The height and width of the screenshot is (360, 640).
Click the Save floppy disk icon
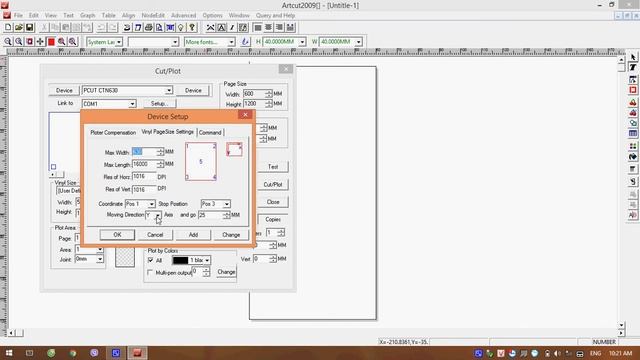pyautogui.click(x=29, y=27)
